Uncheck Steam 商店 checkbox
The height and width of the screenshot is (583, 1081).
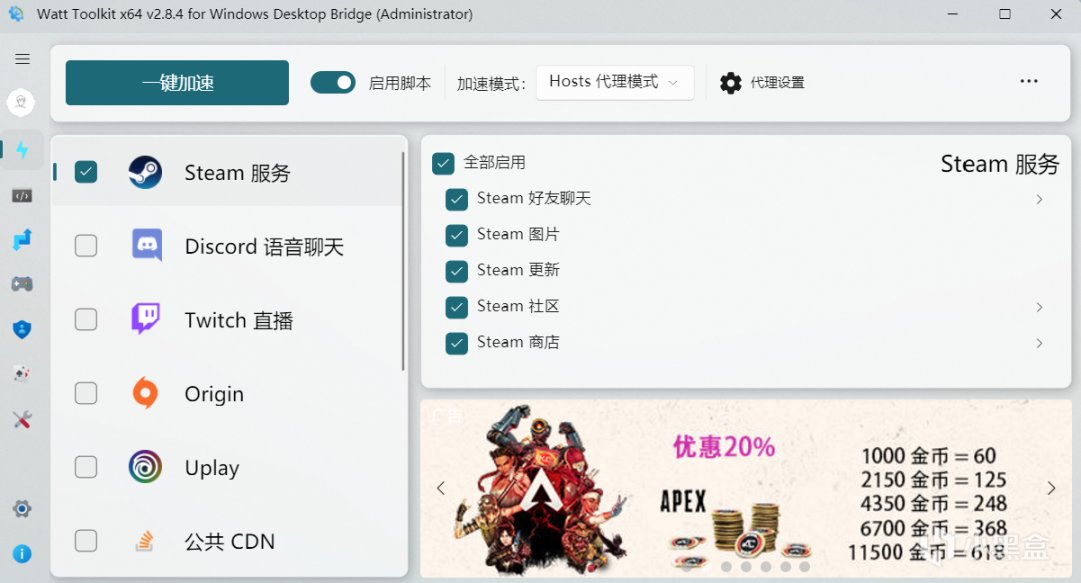tap(456, 342)
